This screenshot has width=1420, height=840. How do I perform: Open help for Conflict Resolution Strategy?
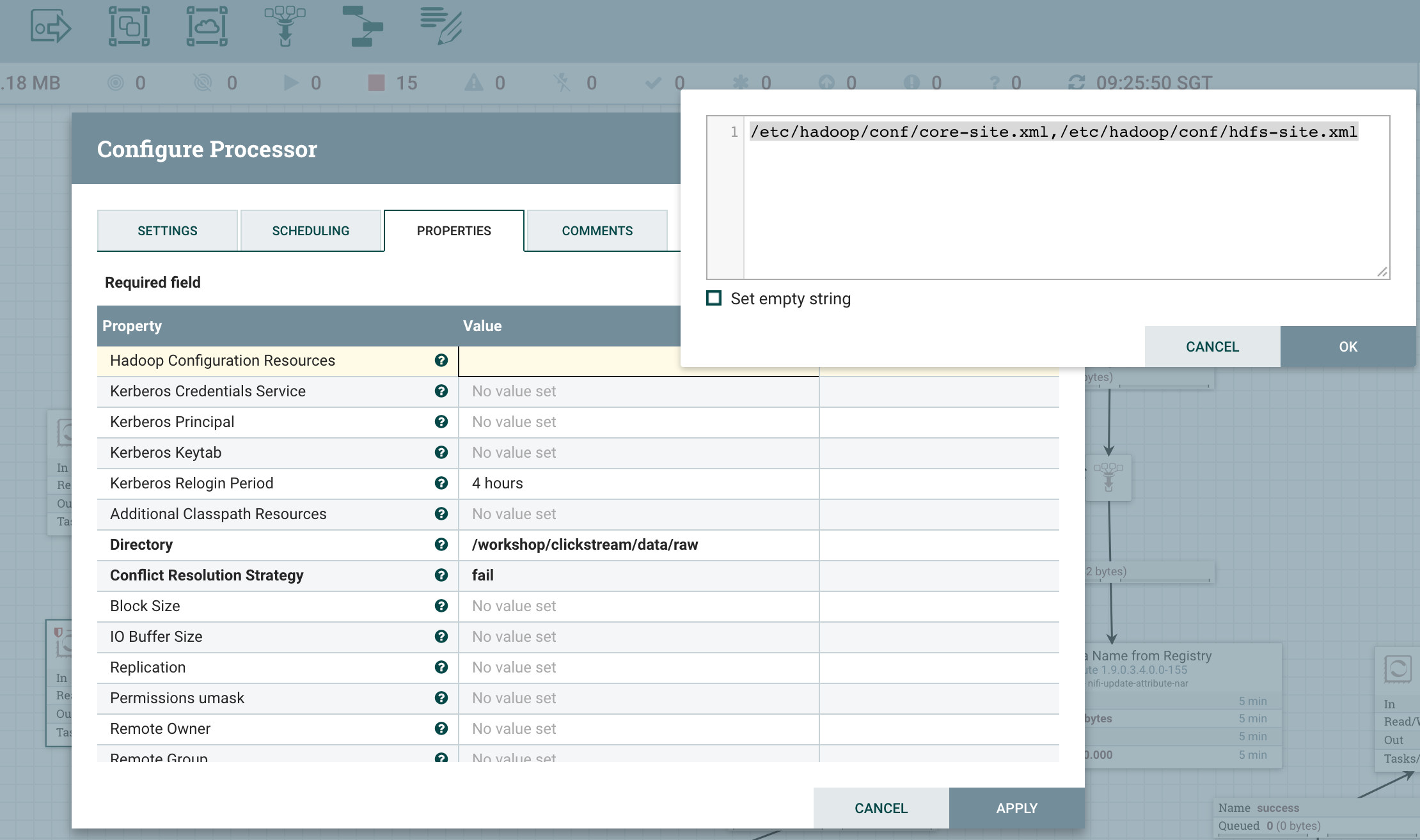click(441, 575)
